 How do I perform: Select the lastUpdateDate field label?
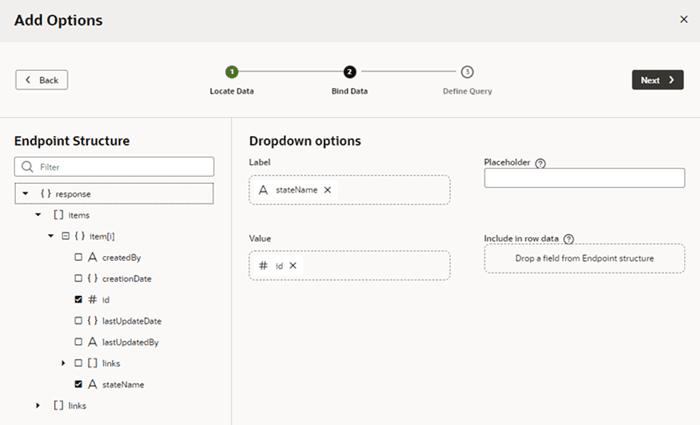(132, 321)
